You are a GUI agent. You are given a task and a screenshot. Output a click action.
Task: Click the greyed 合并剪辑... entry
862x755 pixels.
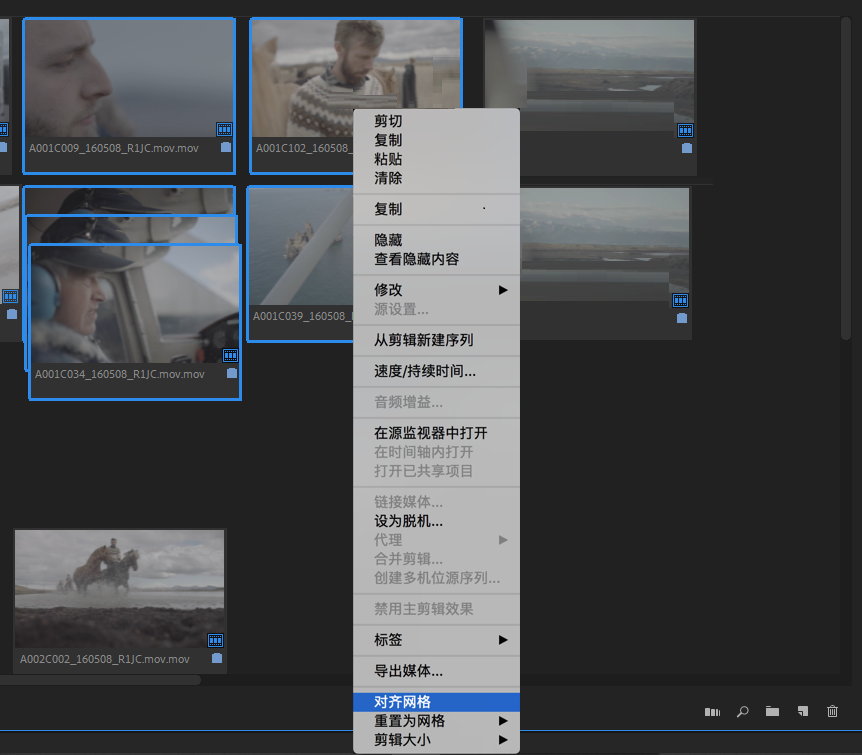tap(436, 559)
